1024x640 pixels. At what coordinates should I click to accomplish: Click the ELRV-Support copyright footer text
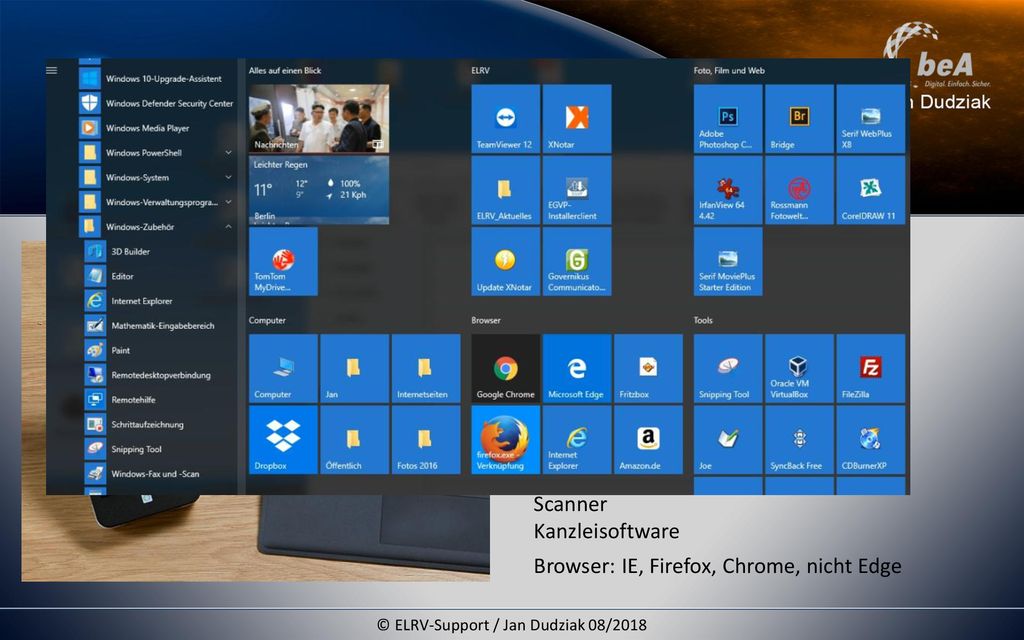click(x=511, y=625)
